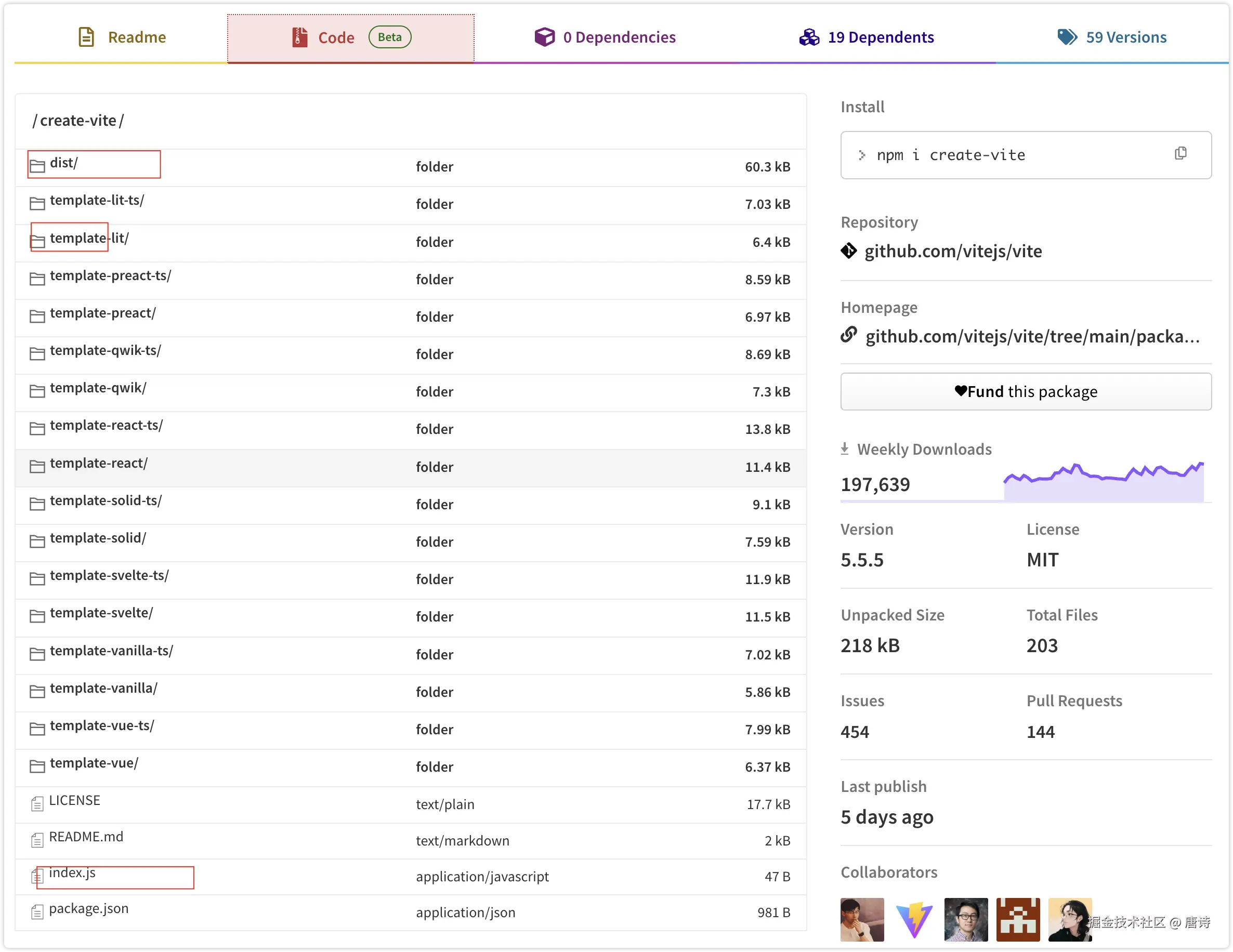
Task: Expand the template-vue folder
Action: coord(94,763)
